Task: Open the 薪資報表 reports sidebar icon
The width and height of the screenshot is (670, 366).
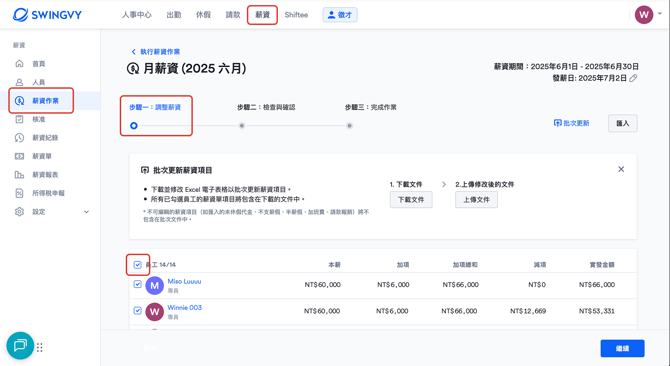Action: coord(19,175)
